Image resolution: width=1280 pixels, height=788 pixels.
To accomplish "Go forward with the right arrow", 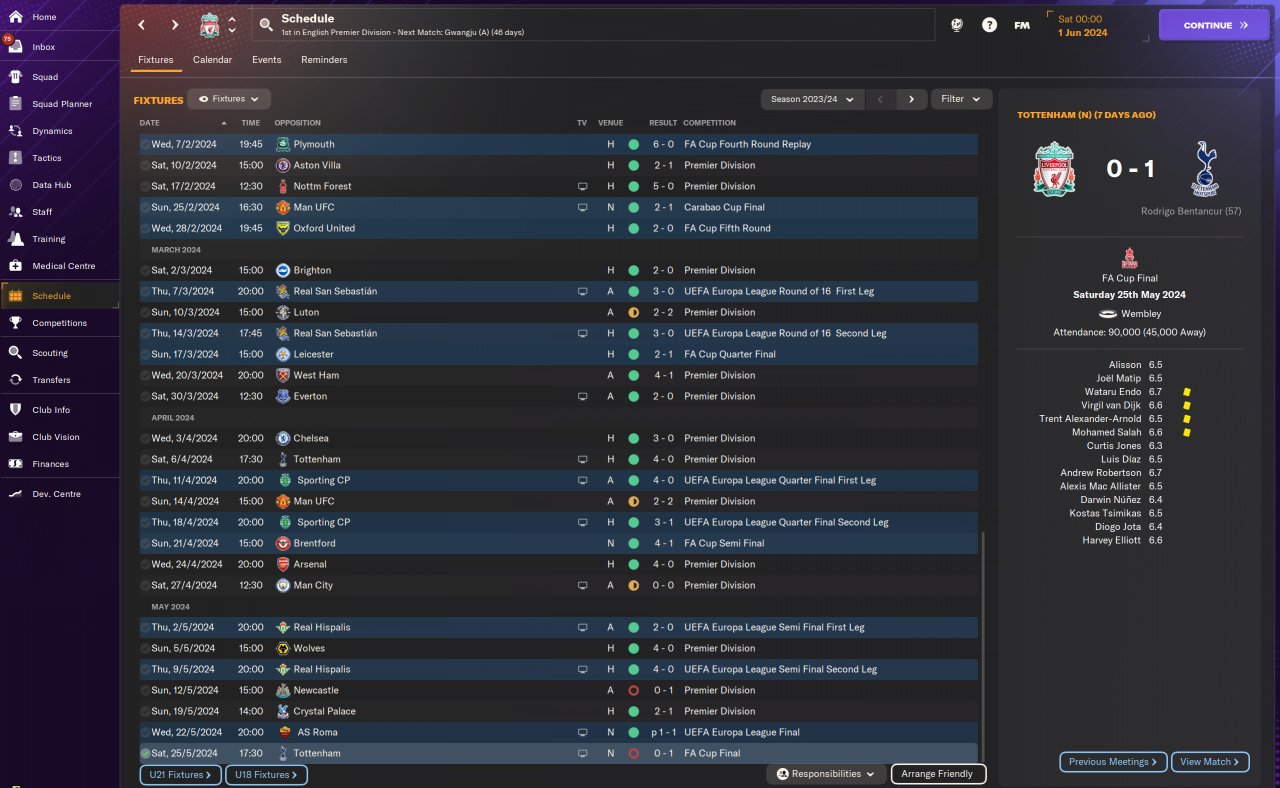I will pyautogui.click(x=175, y=25).
